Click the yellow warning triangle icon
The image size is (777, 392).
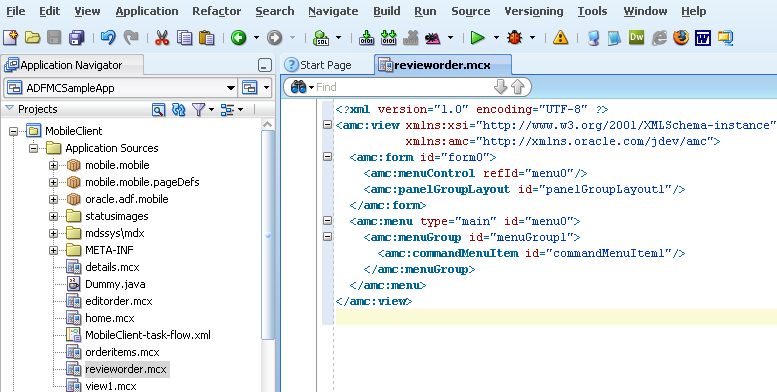[x=560, y=38]
